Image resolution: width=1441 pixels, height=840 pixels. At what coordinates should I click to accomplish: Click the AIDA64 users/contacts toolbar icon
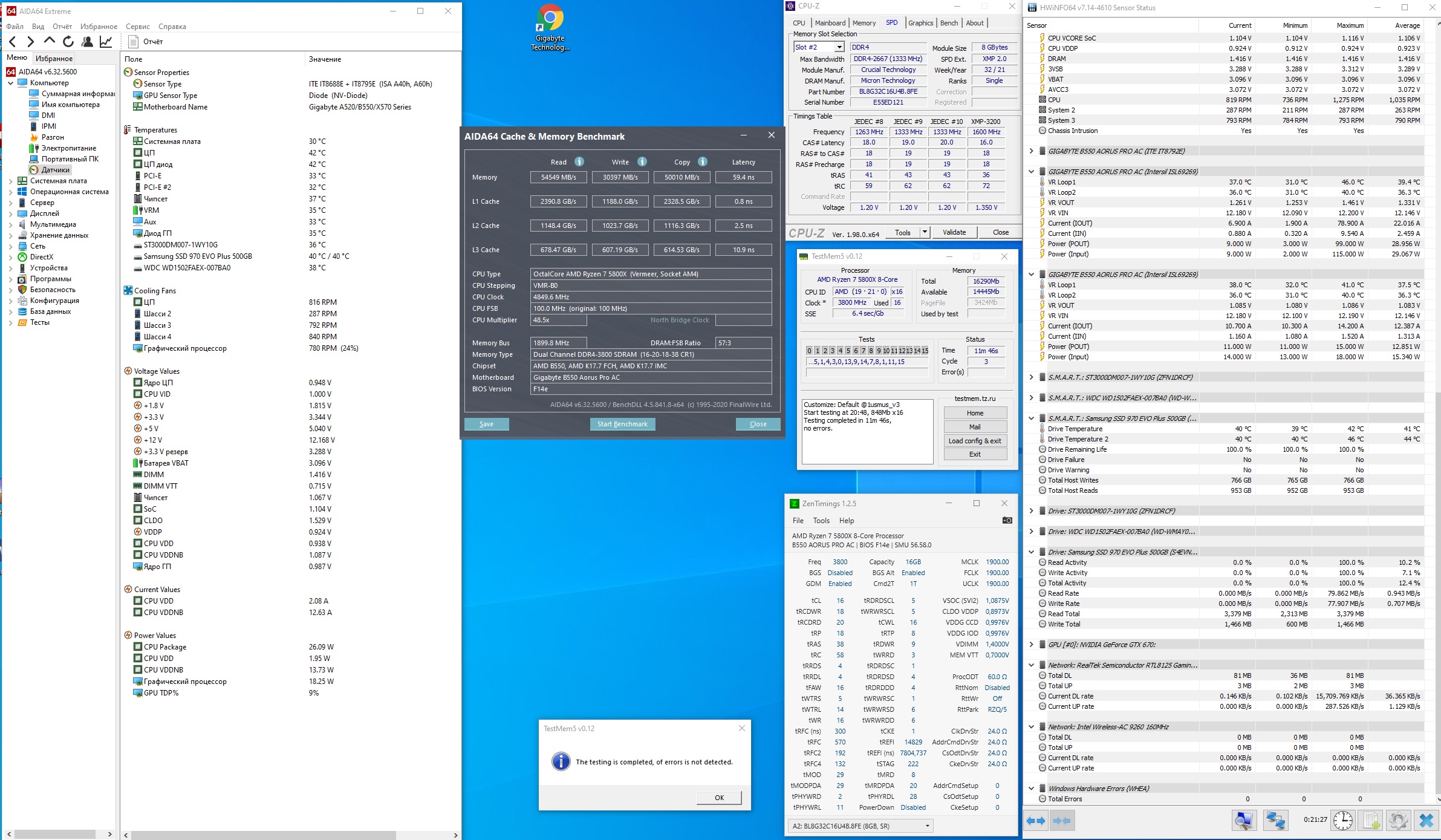(87, 42)
